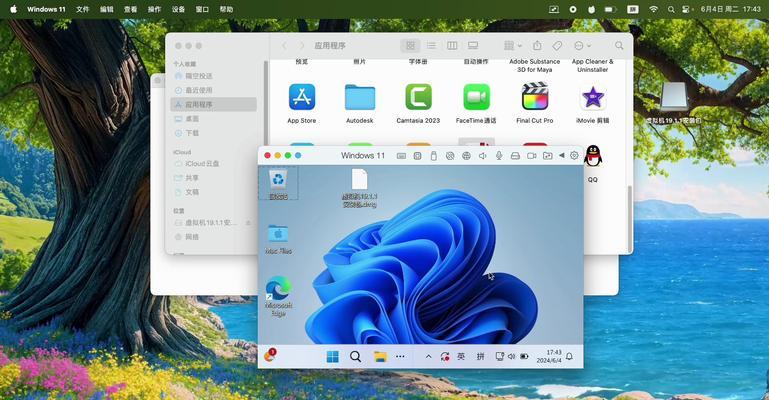The width and height of the screenshot is (769, 400).
Task: Open the 文件 menu in menu bar
Action: pyautogui.click(x=83, y=9)
